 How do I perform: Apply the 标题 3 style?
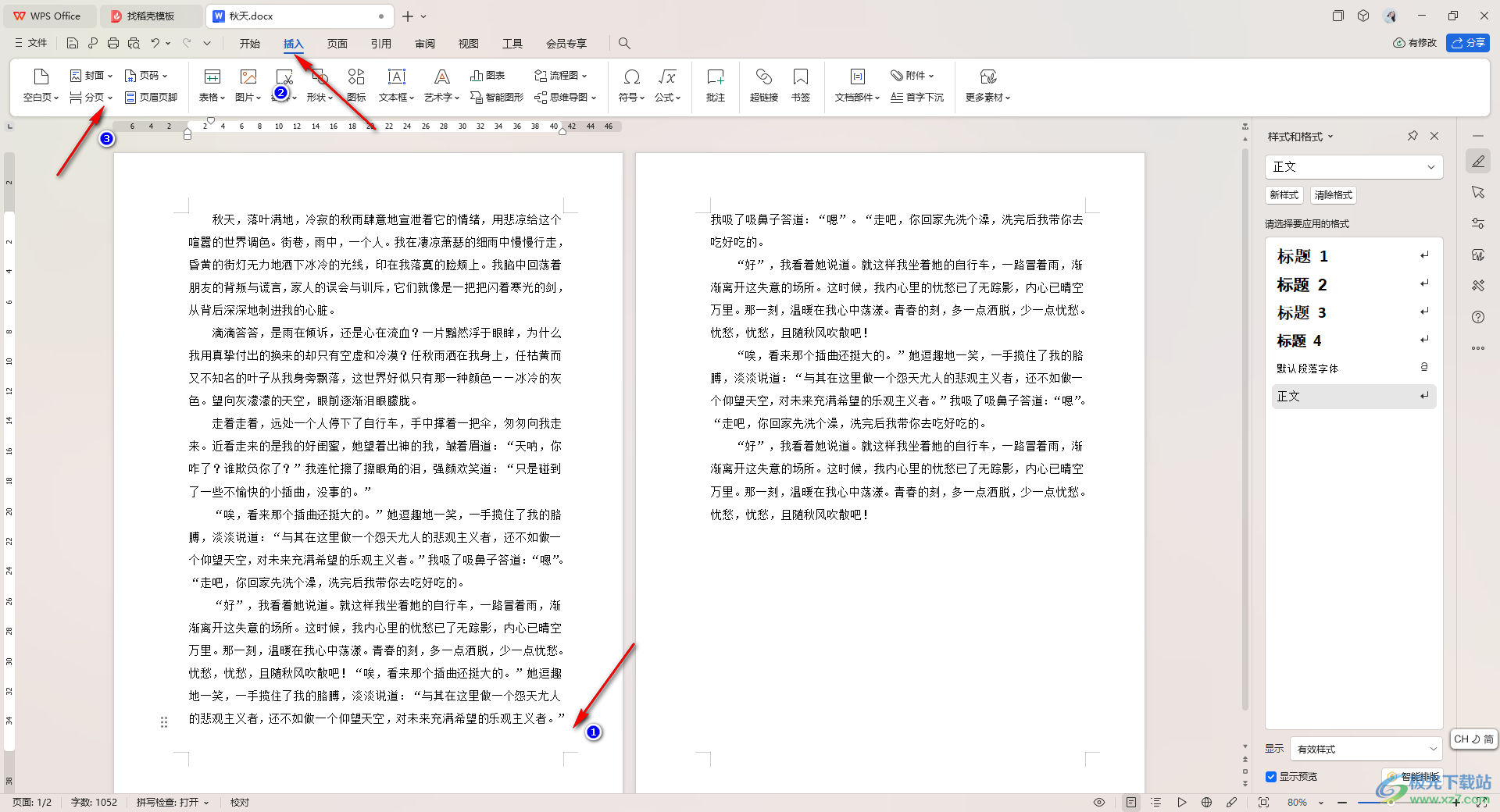[1354, 312]
